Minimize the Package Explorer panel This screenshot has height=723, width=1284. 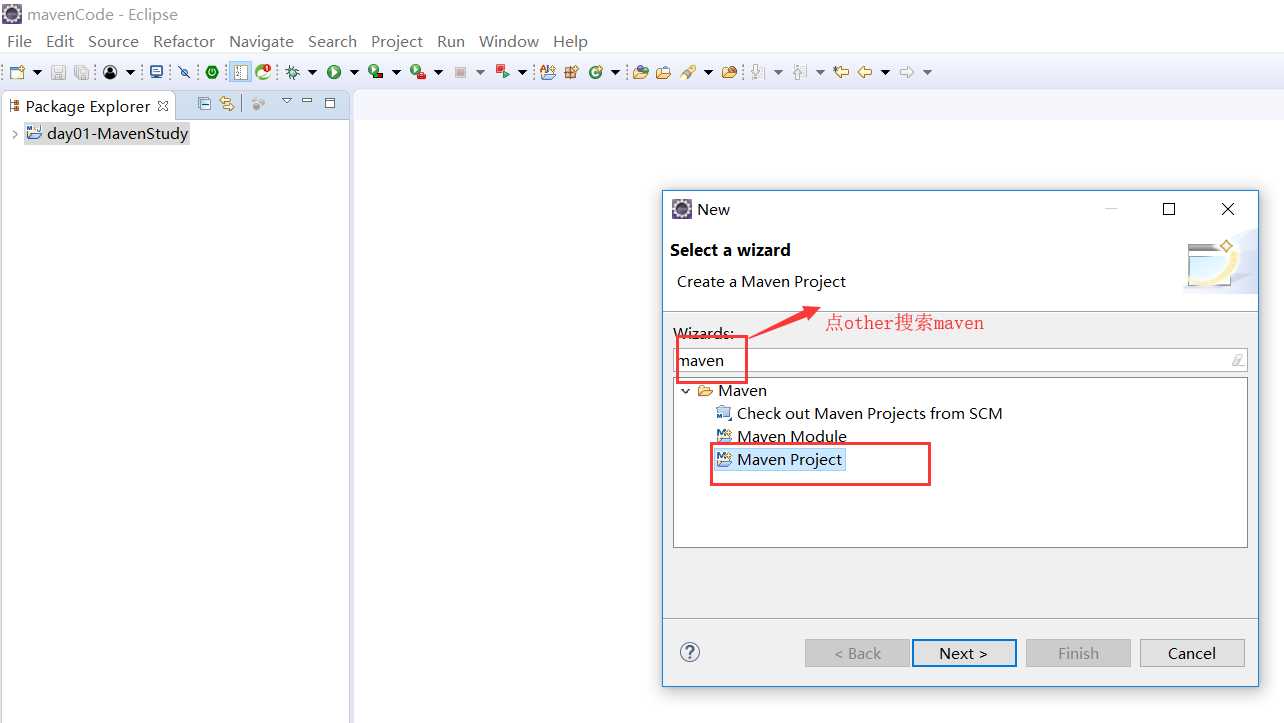point(308,101)
